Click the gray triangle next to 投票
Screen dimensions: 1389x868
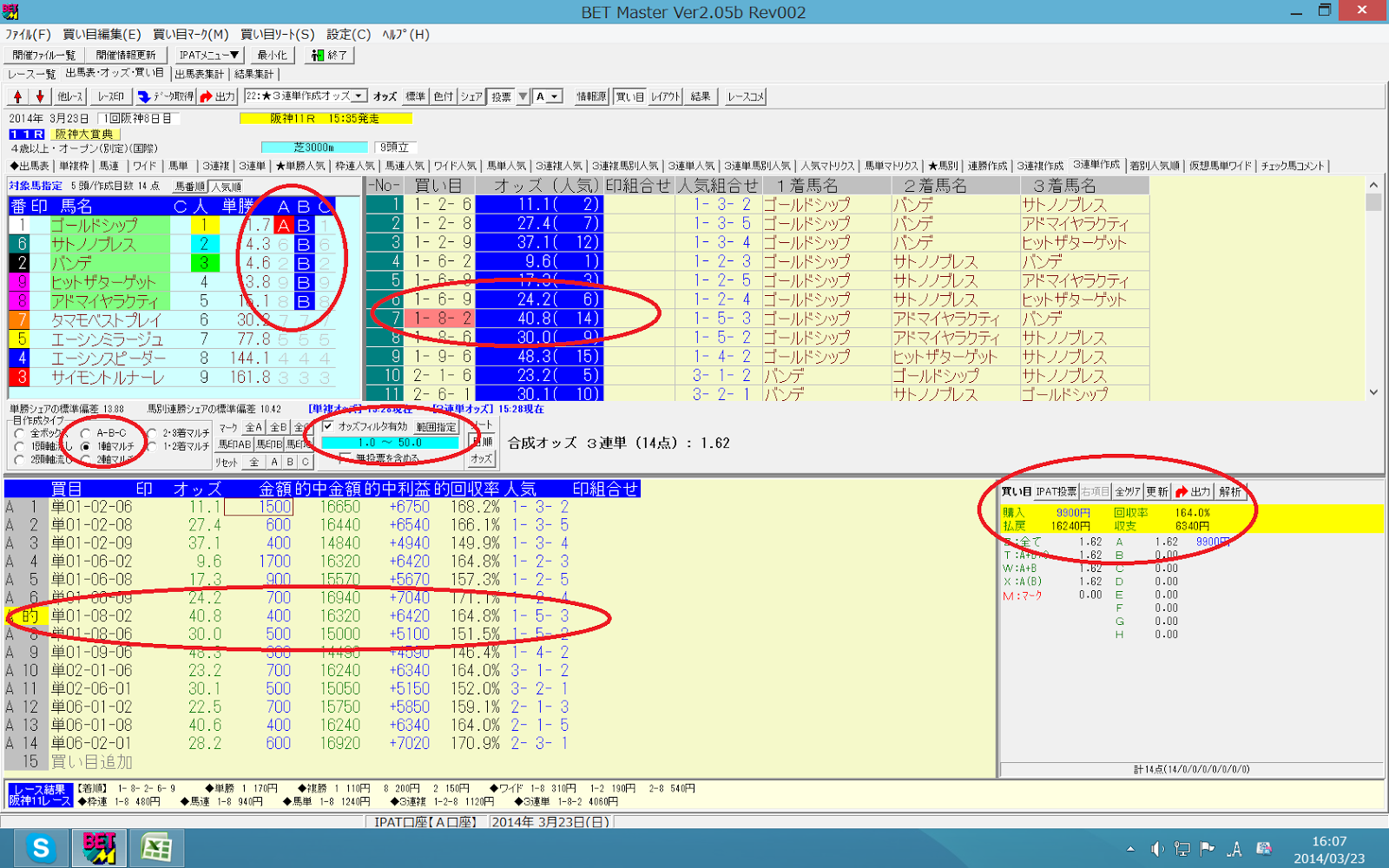click(x=523, y=96)
